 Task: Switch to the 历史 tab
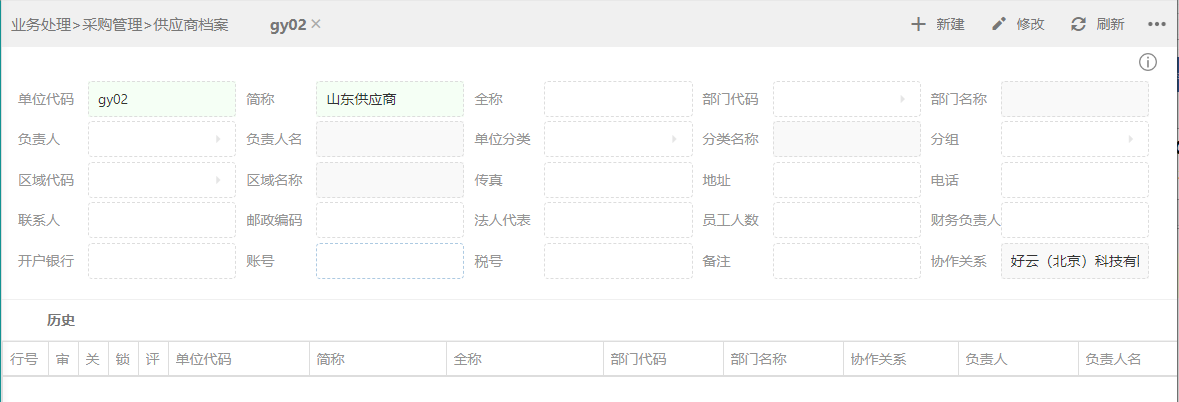coord(61,320)
